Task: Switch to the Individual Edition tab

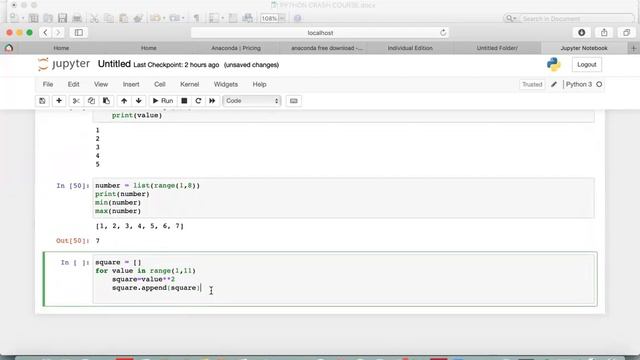Action: tap(410, 48)
